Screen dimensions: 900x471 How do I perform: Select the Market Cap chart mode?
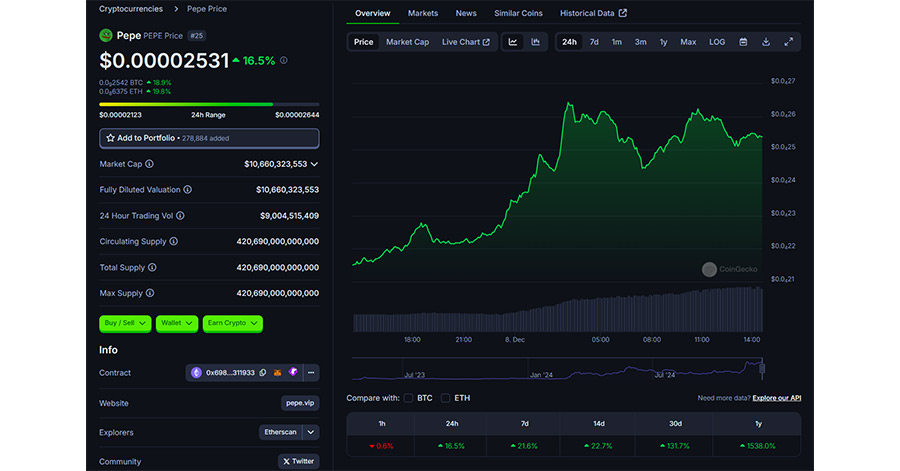pos(408,42)
